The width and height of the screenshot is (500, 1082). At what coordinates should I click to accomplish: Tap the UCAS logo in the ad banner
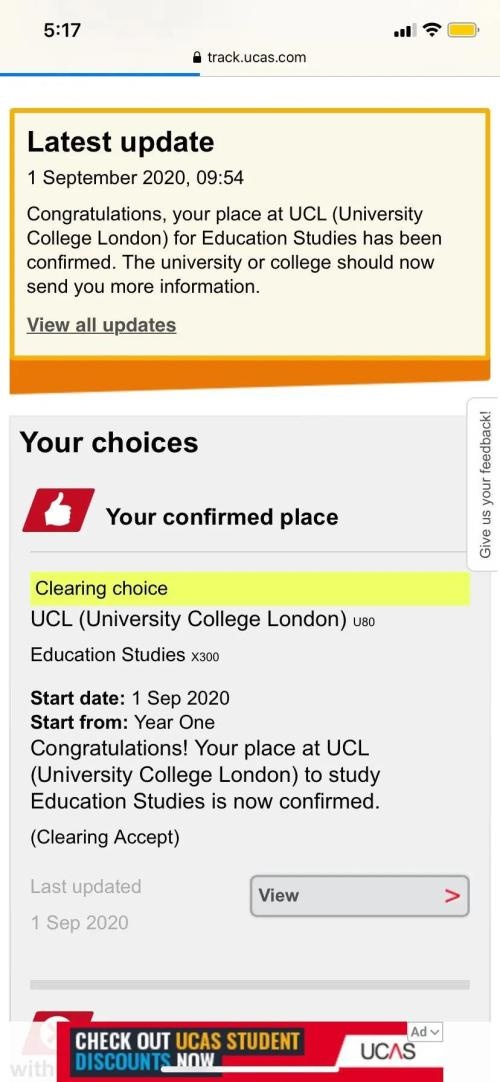pos(388,1051)
